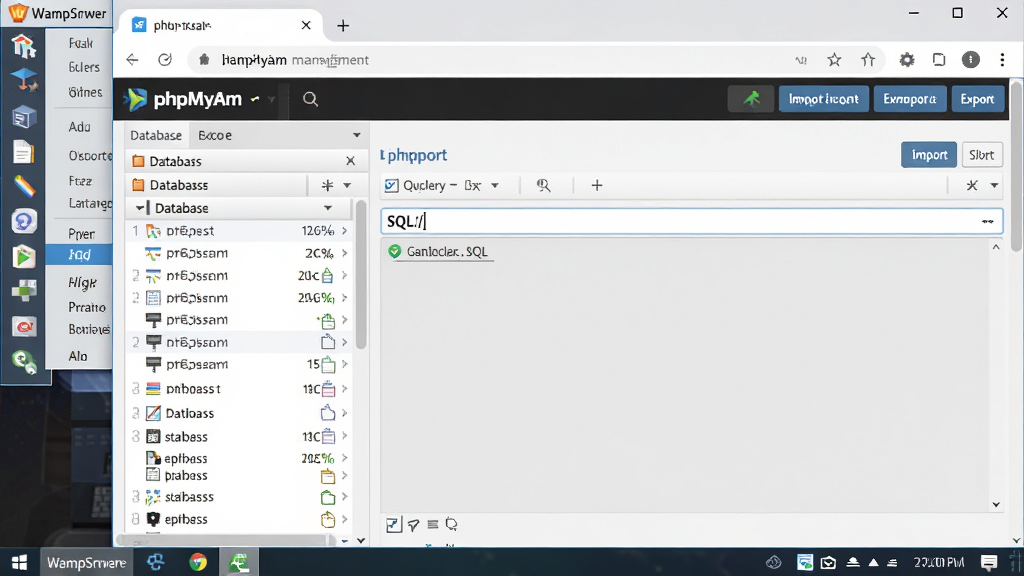Image resolution: width=1024 pixels, height=576 pixels.
Task: Click the edit checkbox icon below results
Action: (x=393, y=524)
